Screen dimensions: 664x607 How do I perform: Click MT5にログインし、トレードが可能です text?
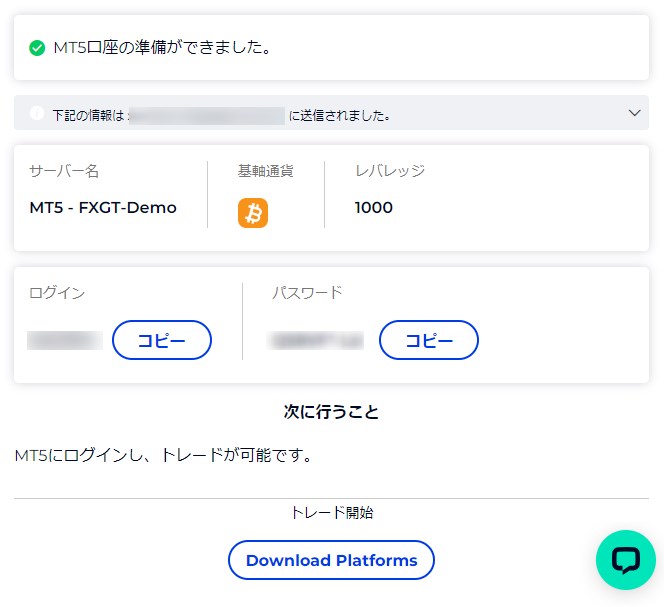click(x=163, y=455)
